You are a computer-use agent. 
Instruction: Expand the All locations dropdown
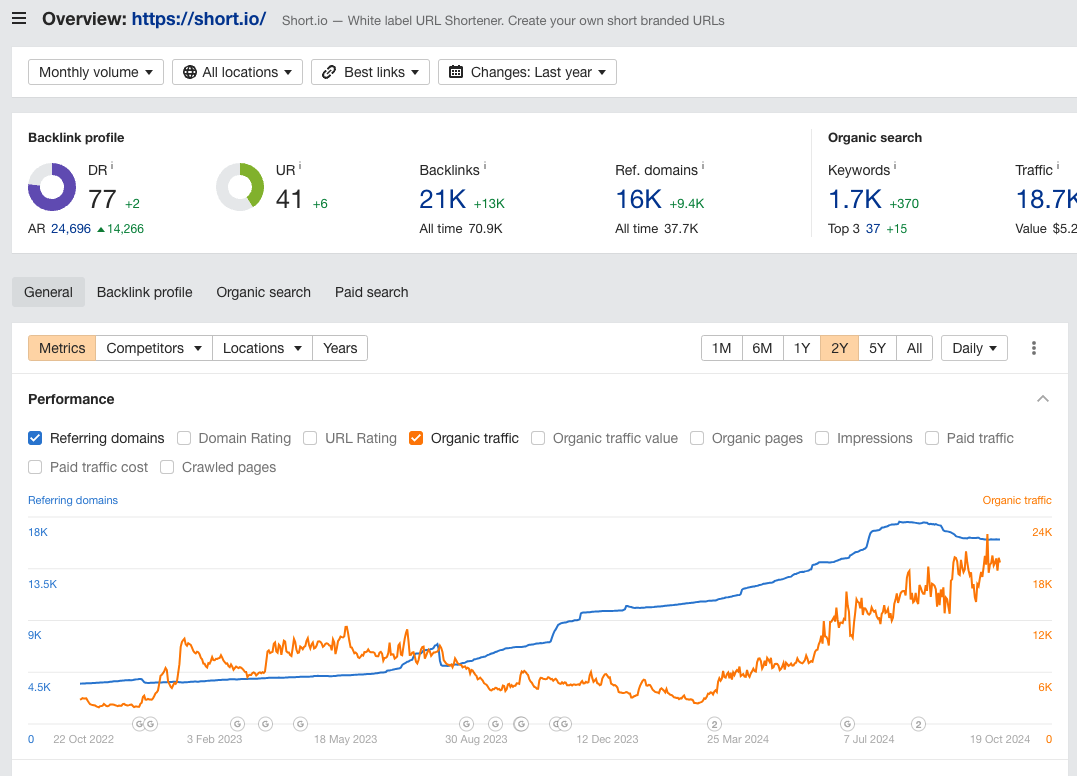(237, 72)
